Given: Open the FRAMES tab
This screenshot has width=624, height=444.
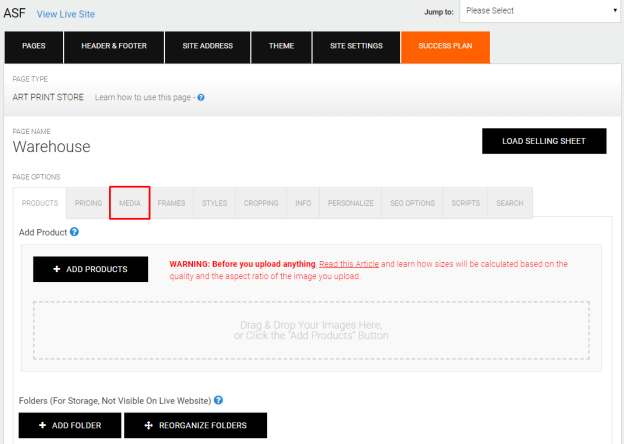Looking at the screenshot, I should tap(172, 203).
